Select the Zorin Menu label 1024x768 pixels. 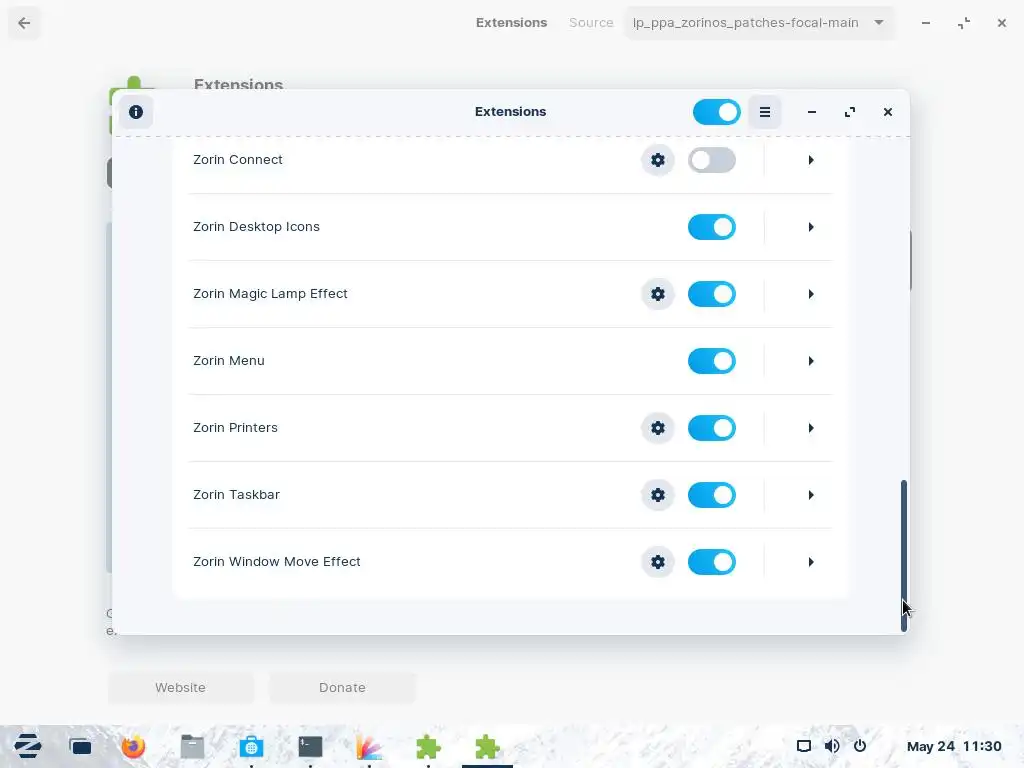point(229,360)
